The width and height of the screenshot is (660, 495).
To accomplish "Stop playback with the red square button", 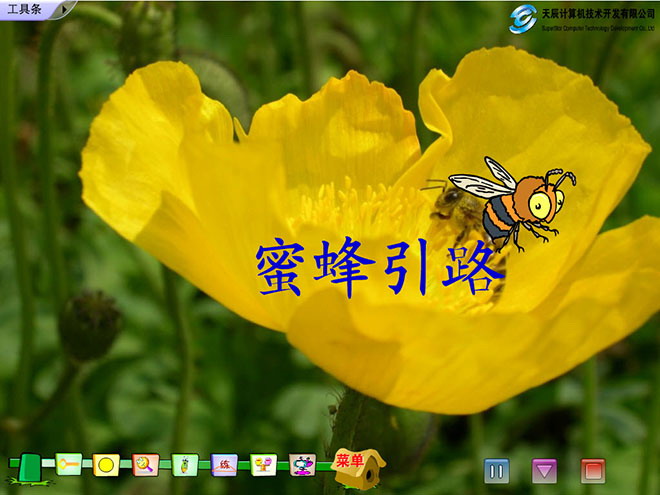I will (x=593, y=470).
